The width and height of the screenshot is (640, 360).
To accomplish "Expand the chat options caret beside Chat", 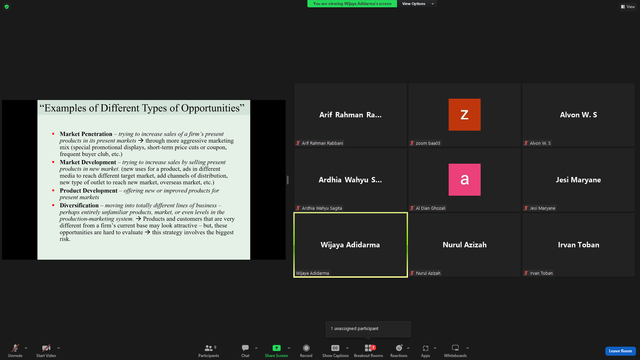I will point(256,348).
